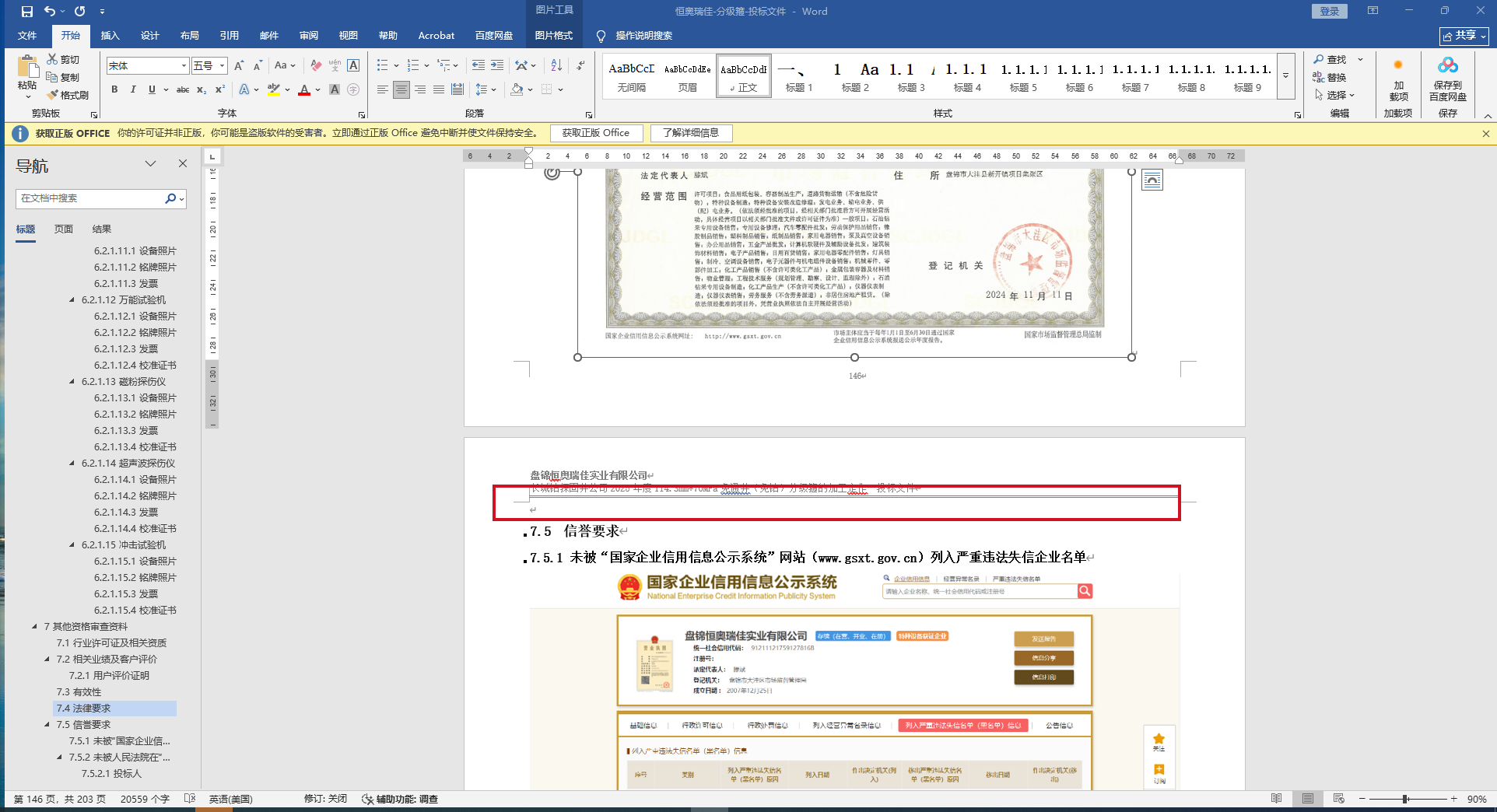
Task: Apply the red font color
Action: tap(304, 89)
